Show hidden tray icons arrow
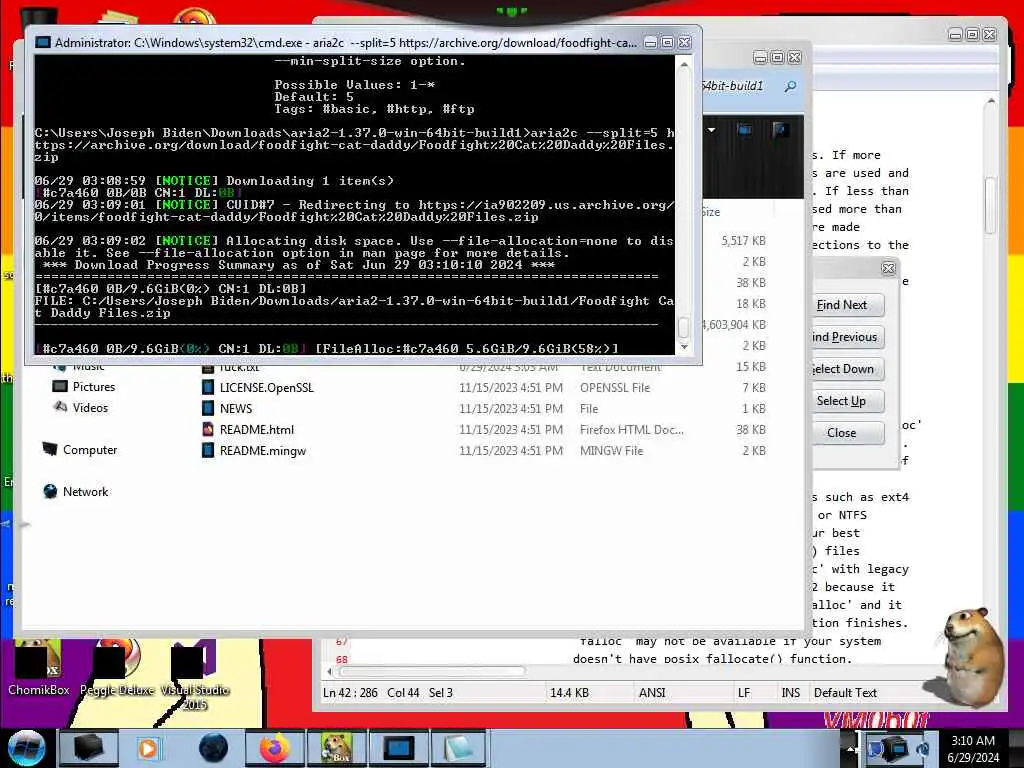 [x=851, y=748]
